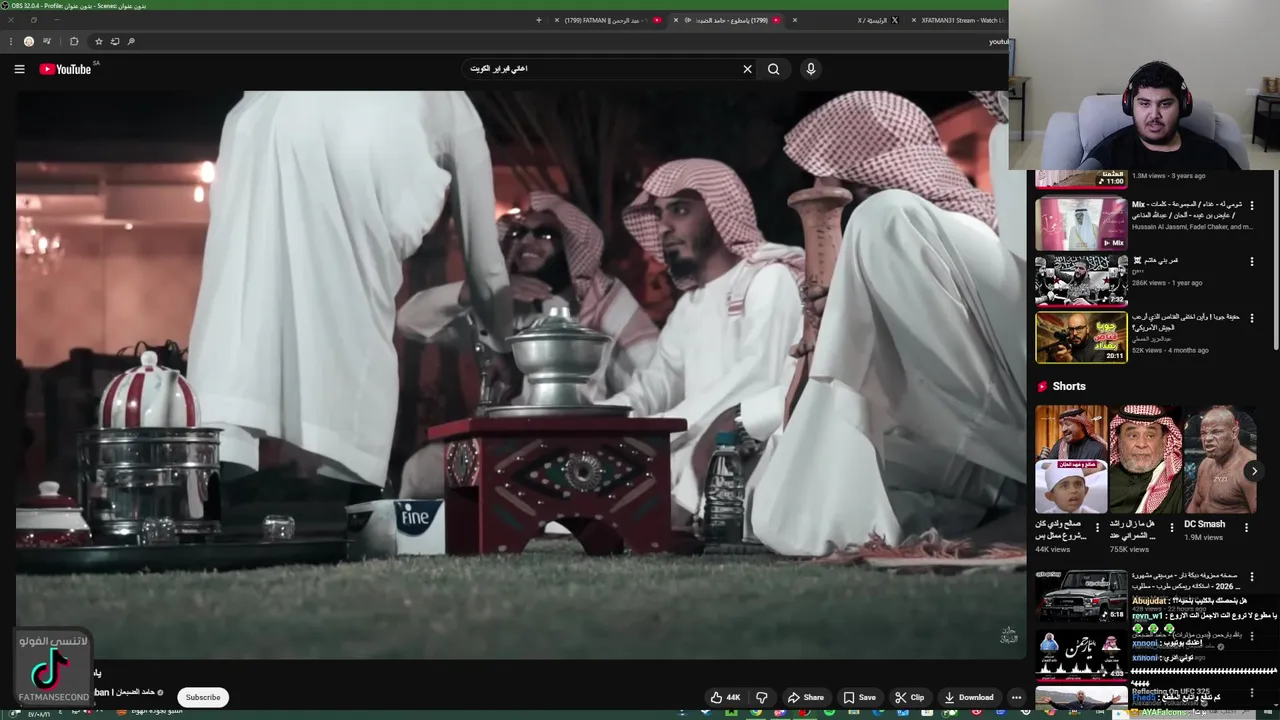Play the 20:11 sniper thumbnail video

pyautogui.click(x=1081, y=337)
